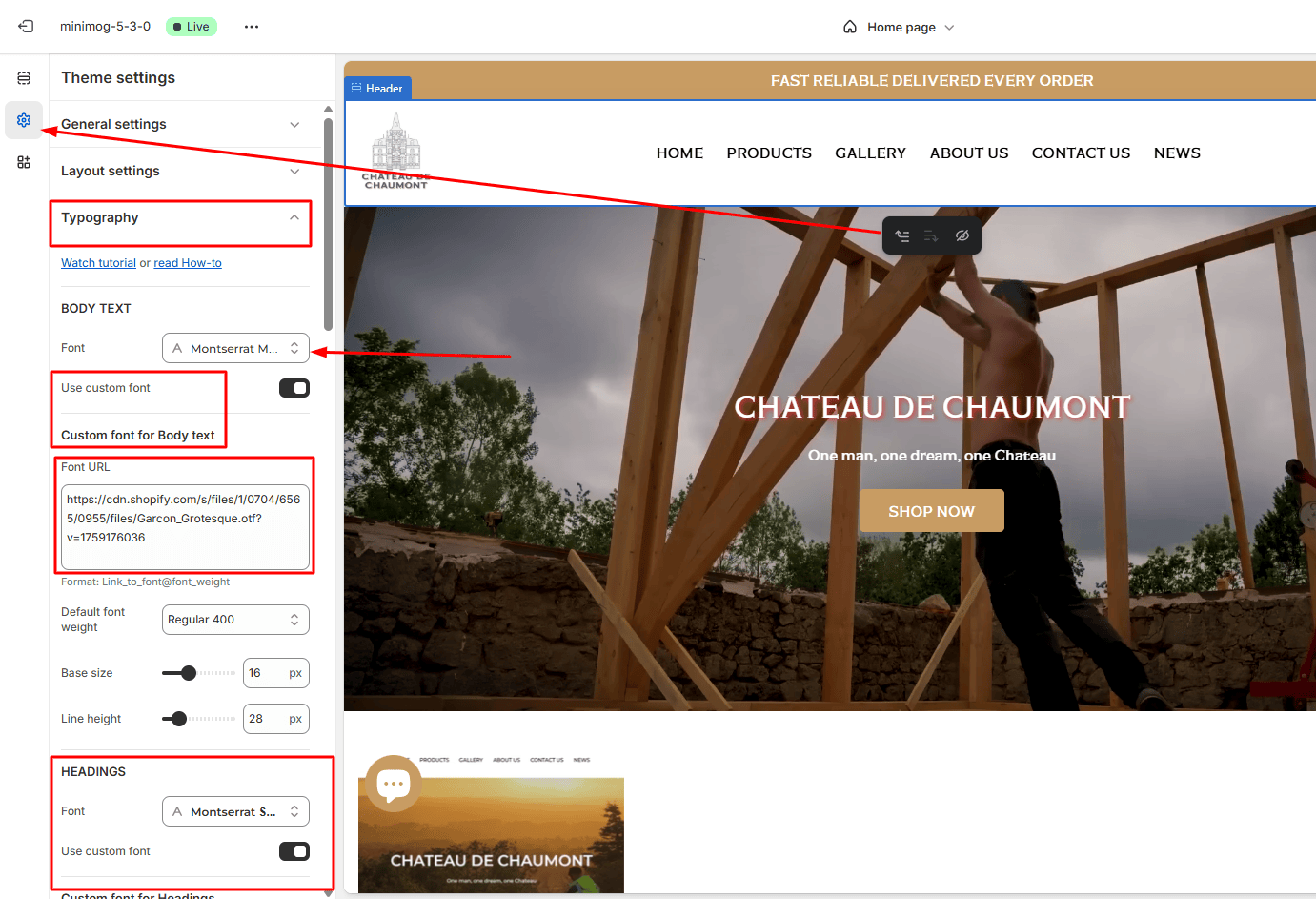Expand Layout settings section
The image size is (1316, 899).
(181, 171)
